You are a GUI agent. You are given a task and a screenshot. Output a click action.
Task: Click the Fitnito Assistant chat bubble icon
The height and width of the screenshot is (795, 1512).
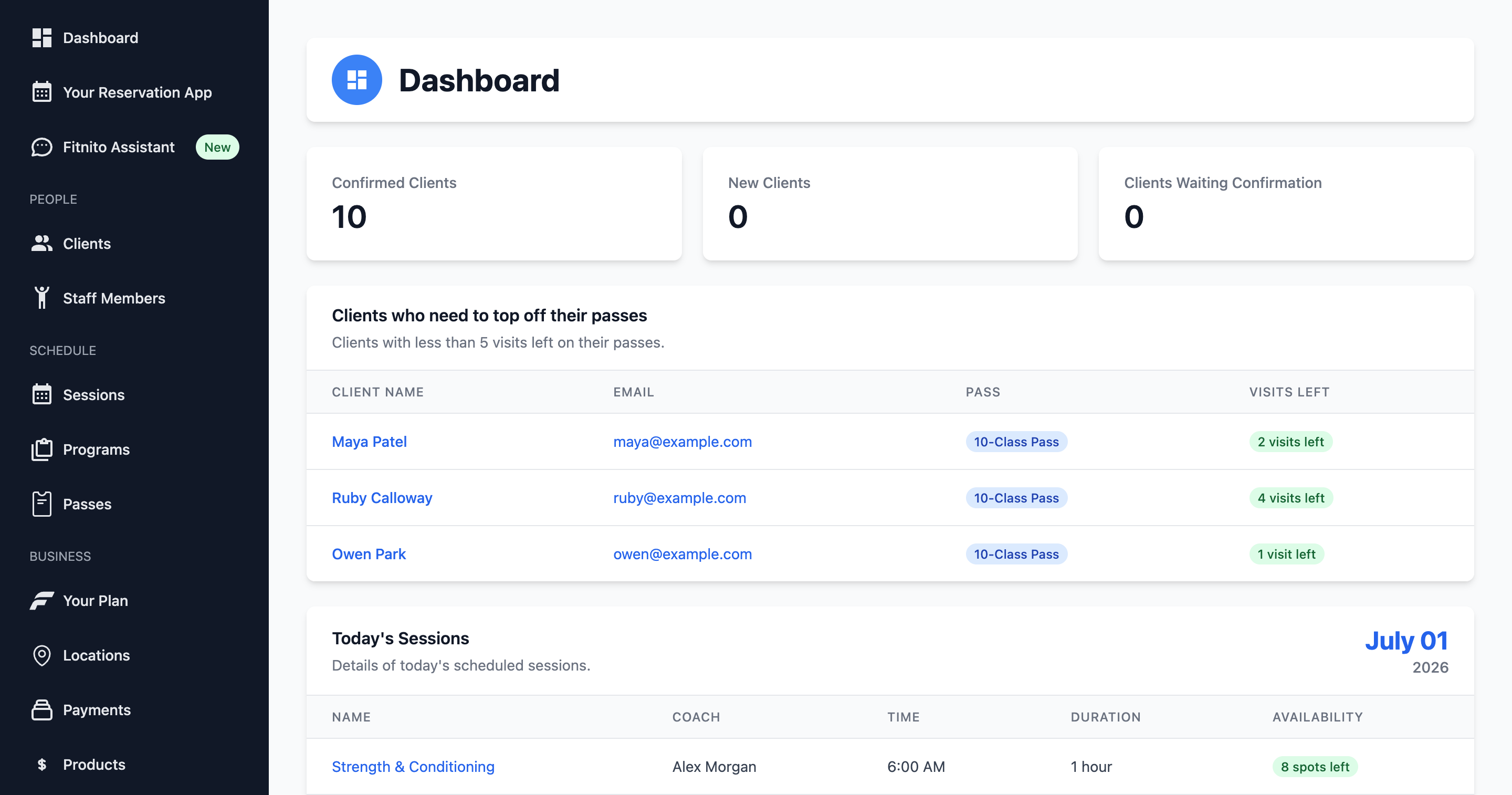click(41, 147)
